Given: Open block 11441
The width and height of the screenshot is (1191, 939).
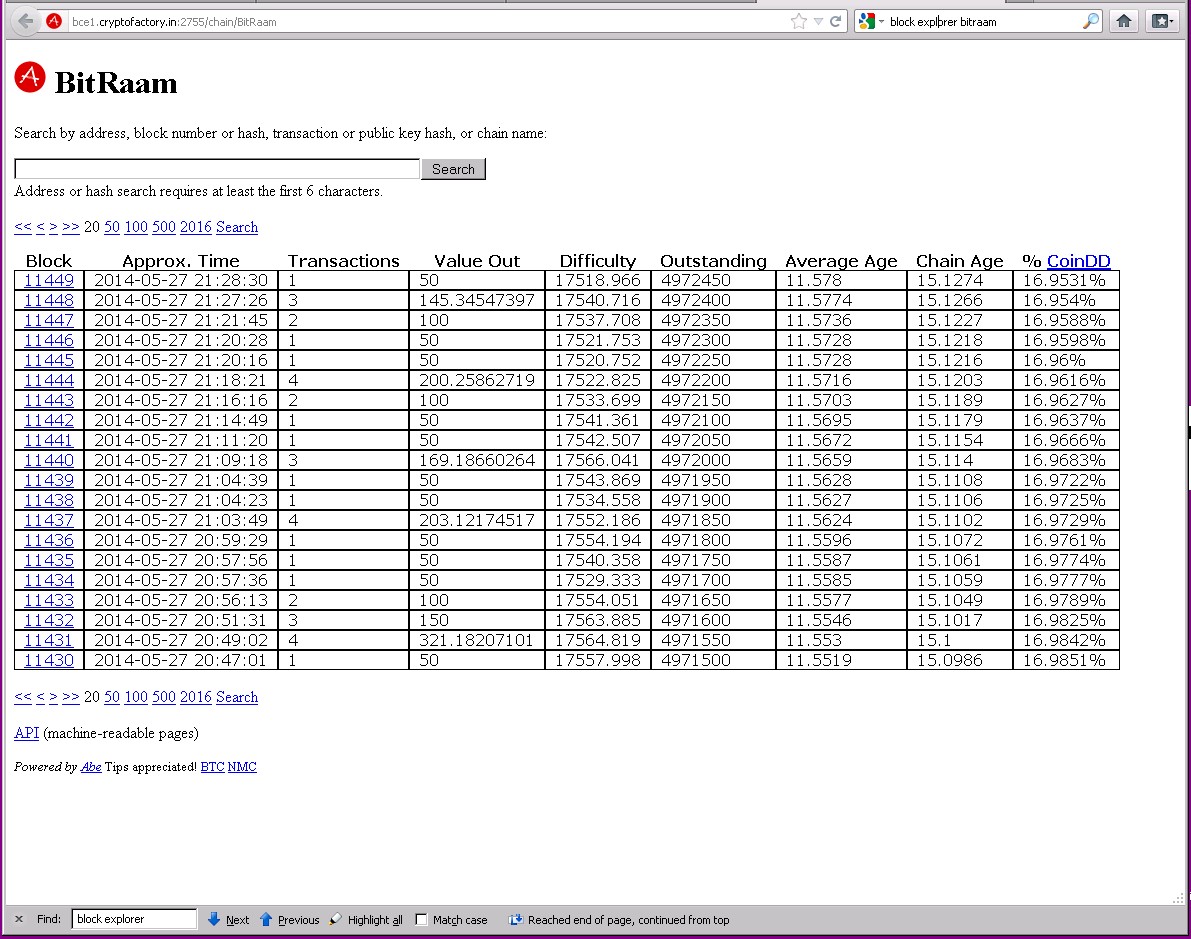Looking at the screenshot, I should coord(49,440).
